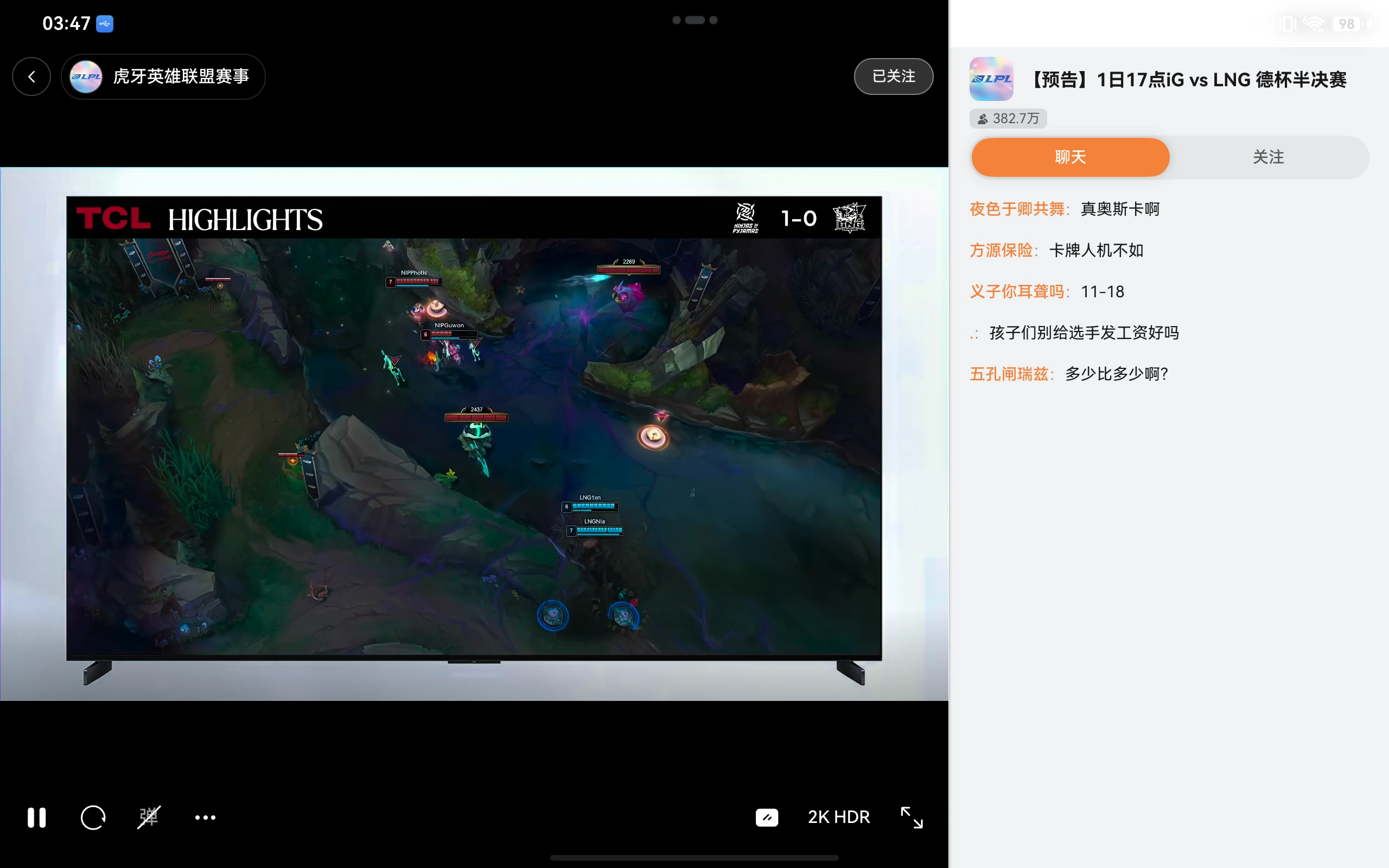Select username 五孔闸瑞兹 in chat
The image size is (1389, 868).
click(x=1009, y=374)
